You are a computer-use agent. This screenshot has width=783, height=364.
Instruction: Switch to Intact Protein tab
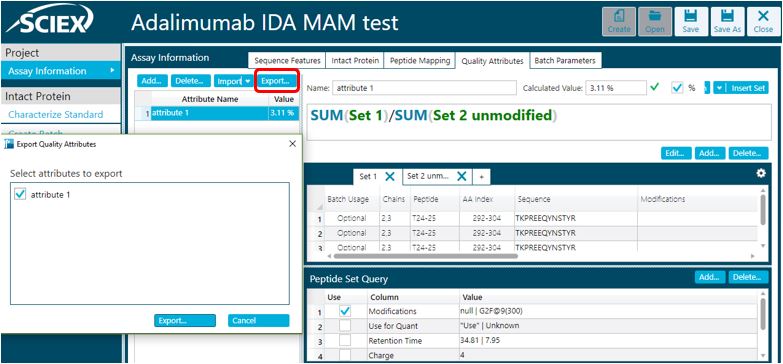point(355,60)
